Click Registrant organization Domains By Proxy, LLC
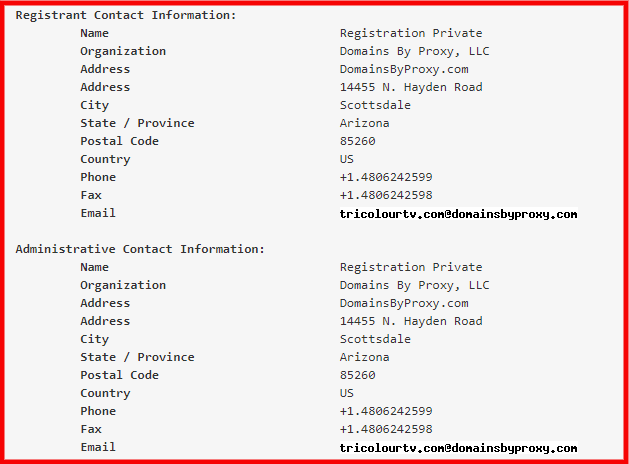 pyautogui.click(x=414, y=51)
